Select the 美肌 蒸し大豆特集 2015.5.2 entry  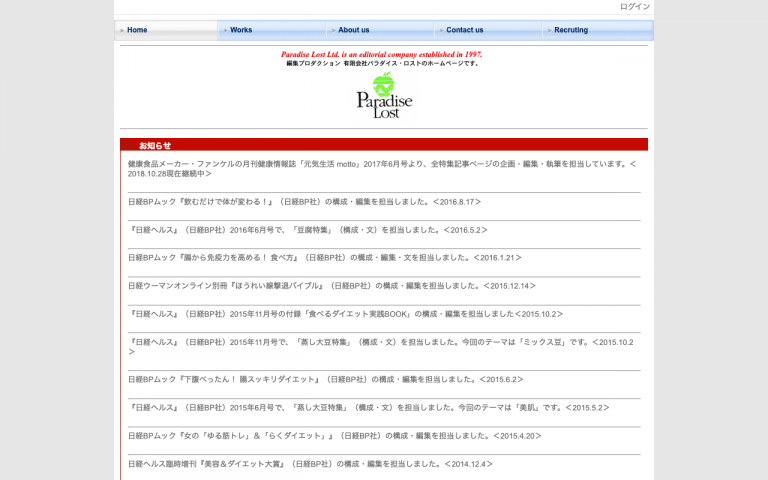click(368, 408)
